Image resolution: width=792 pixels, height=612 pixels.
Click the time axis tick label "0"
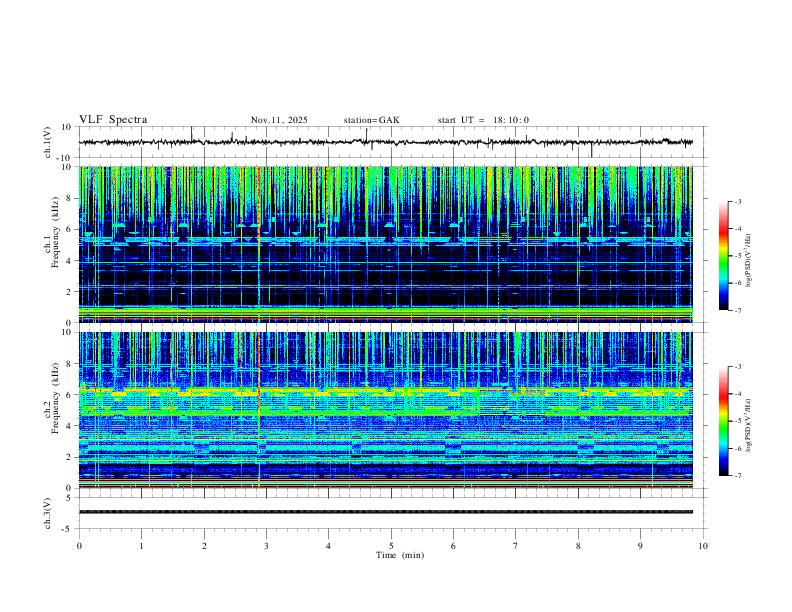[79, 546]
